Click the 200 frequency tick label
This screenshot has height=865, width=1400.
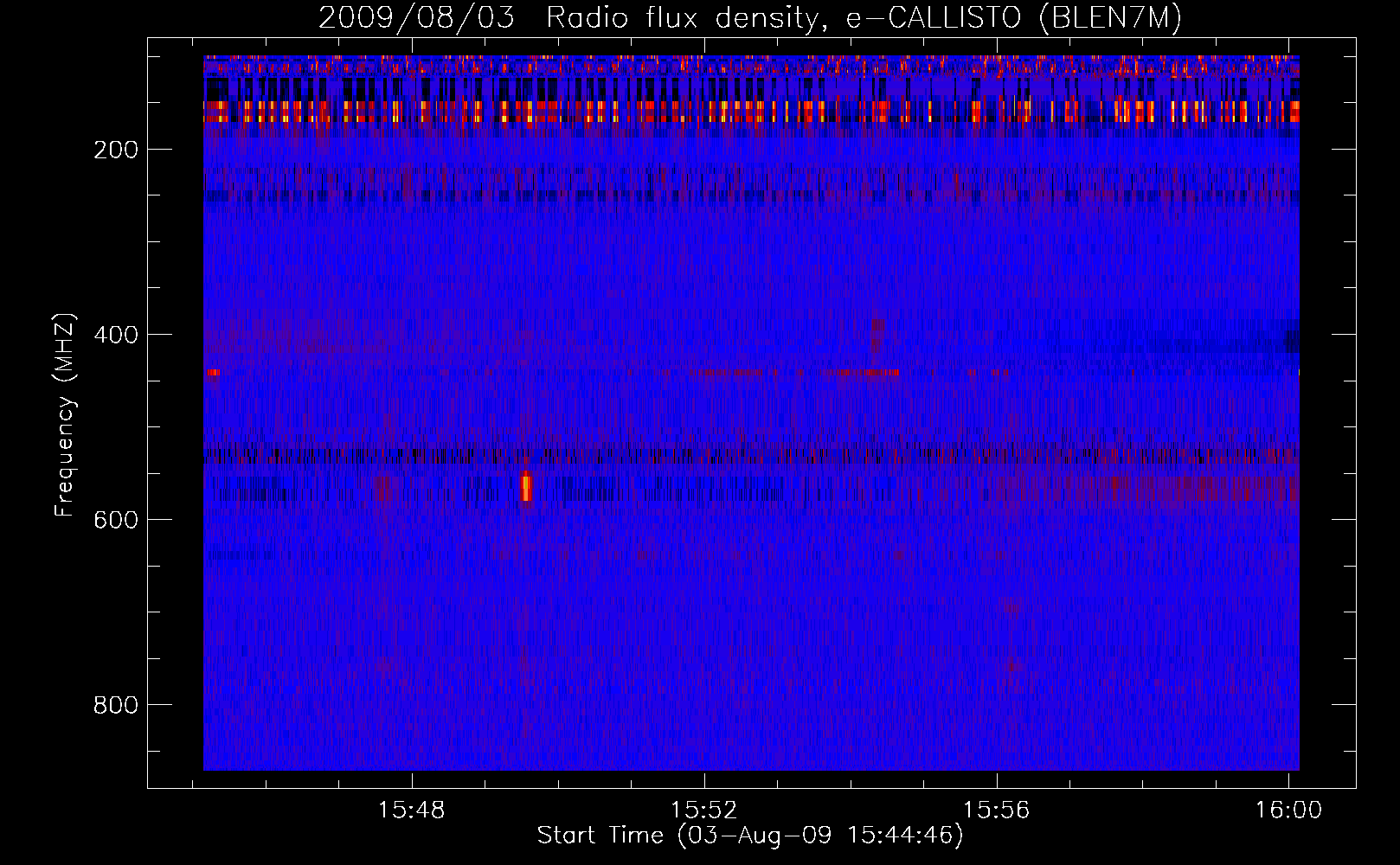coord(116,150)
